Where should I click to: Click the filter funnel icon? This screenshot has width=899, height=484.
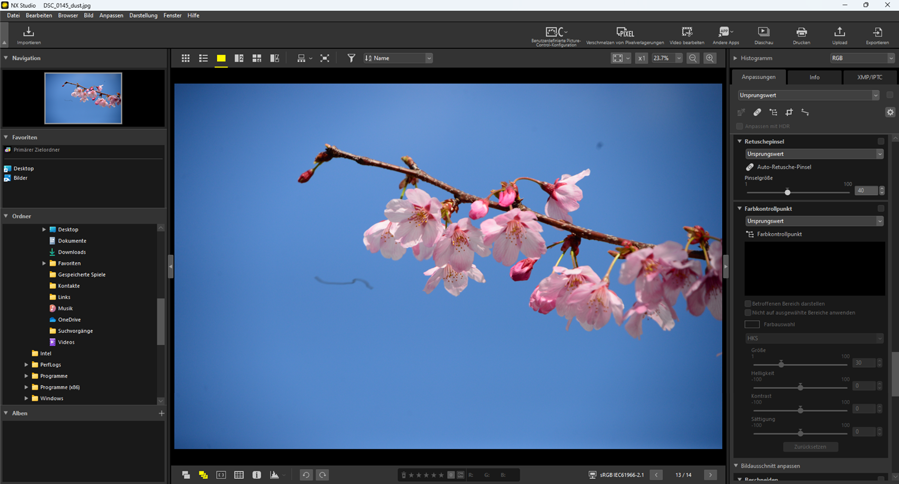pyautogui.click(x=351, y=59)
